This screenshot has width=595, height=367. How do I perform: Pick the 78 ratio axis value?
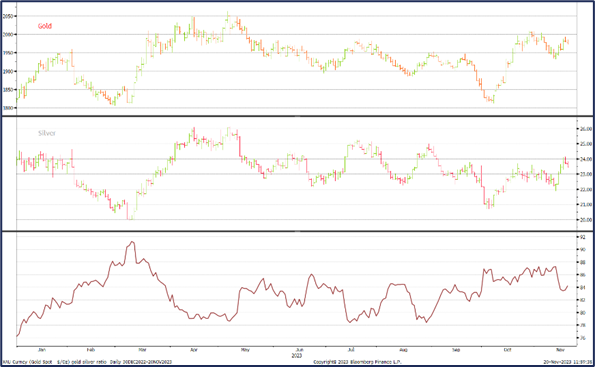click(x=582, y=325)
